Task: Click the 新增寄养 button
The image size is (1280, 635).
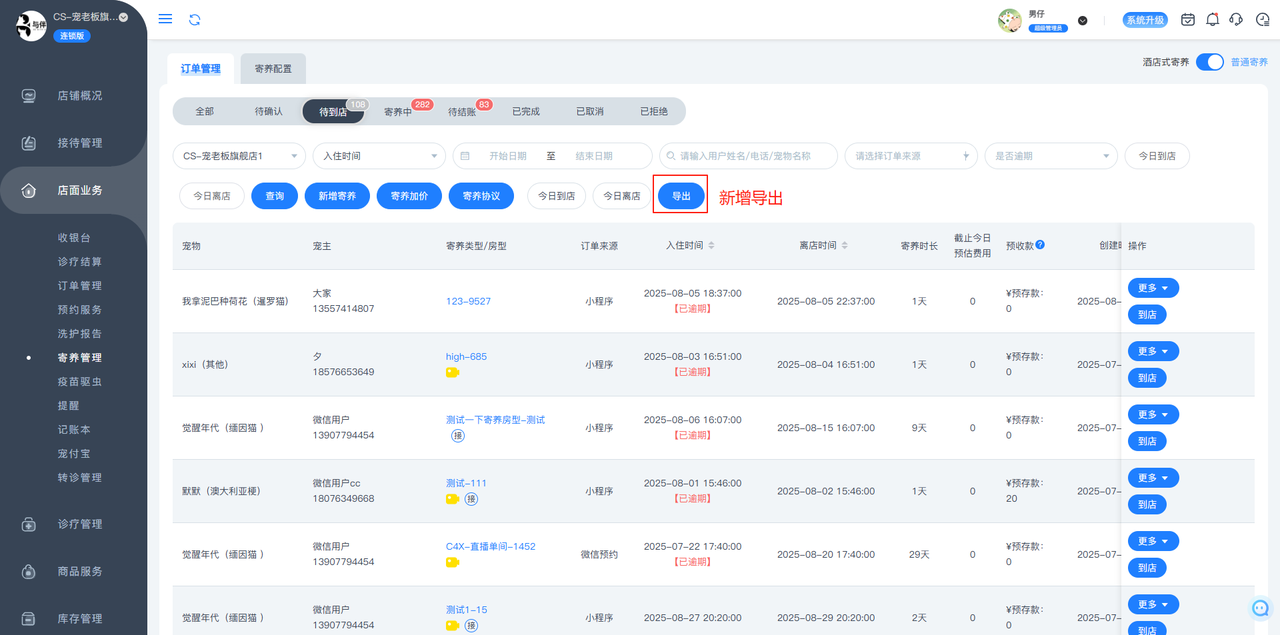Action: tap(337, 196)
